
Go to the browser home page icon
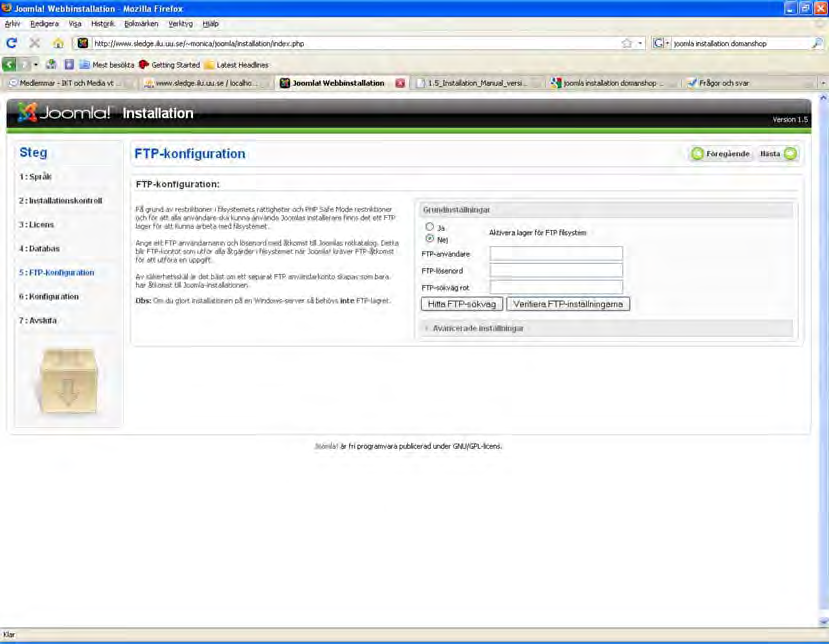(x=58, y=43)
